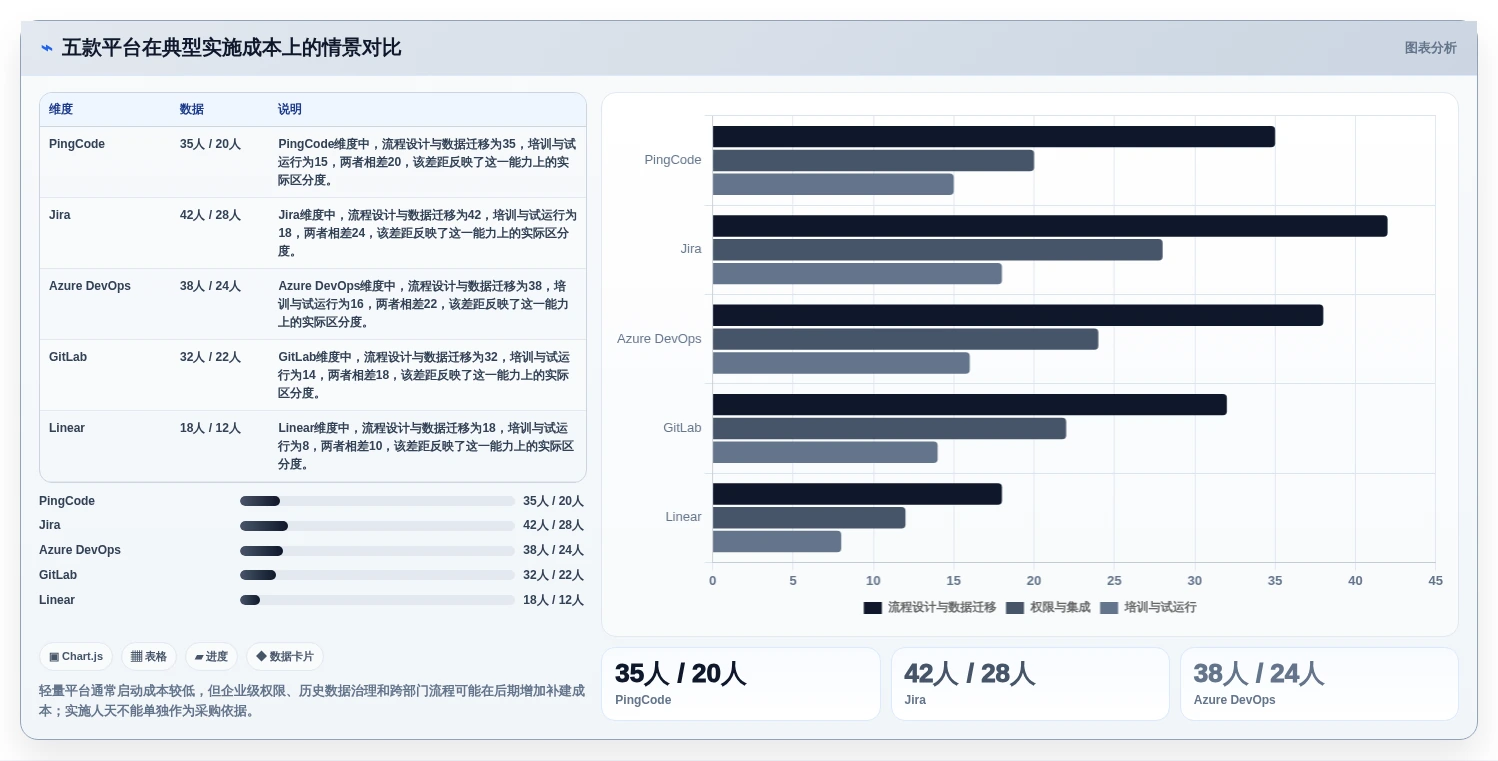
Task: Click the 说明 column header
Action: pyautogui.click(x=290, y=109)
